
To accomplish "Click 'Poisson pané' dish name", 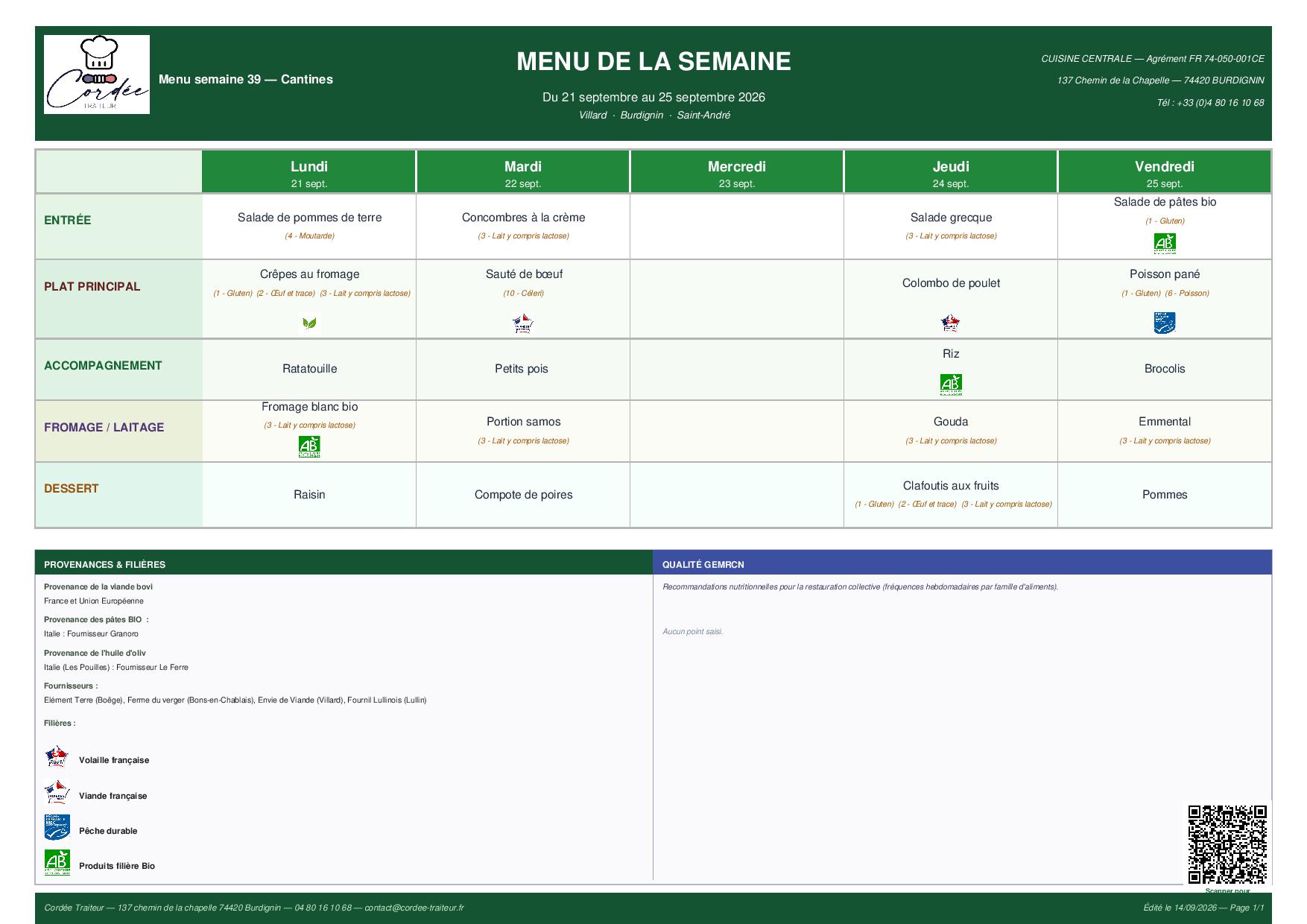I will tap(1165, 274).
